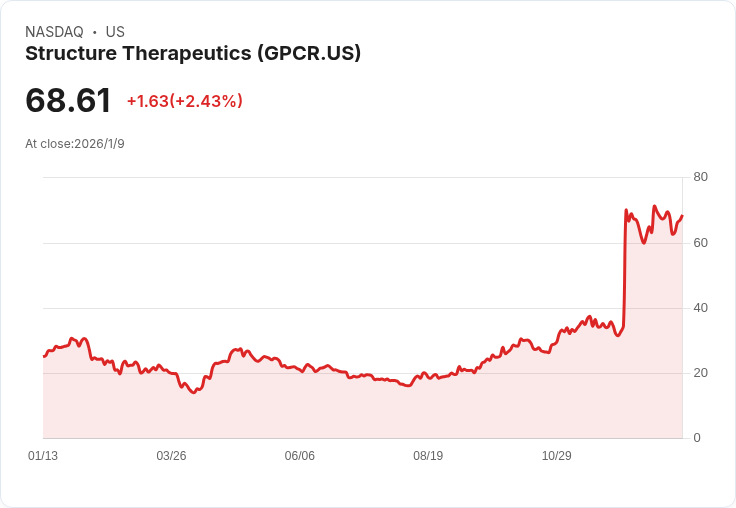Click the 20 price axis label

click(x=700, y=373)
